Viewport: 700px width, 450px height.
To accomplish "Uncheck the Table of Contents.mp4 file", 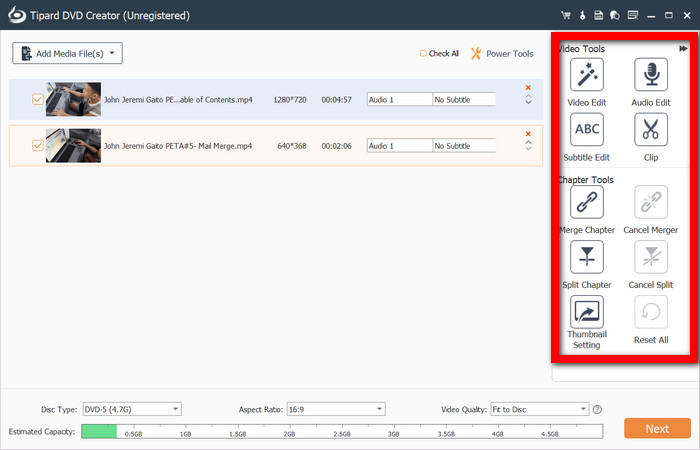I will coord(38,99).
